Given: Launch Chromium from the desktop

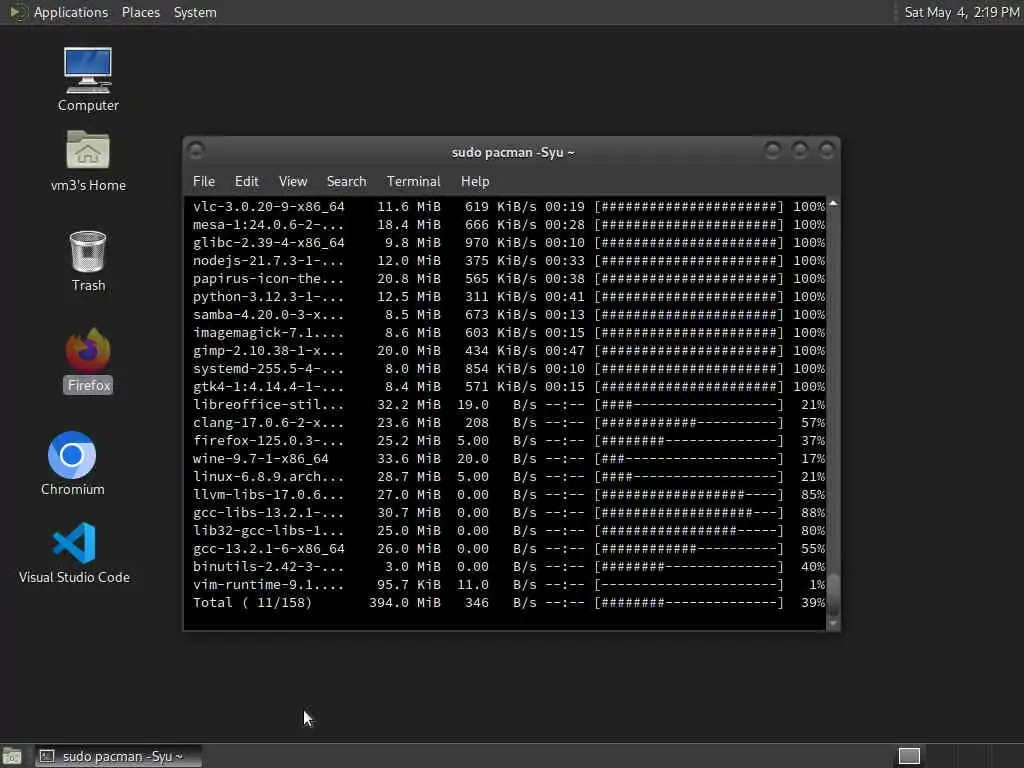Looking at the screenshot, I should (72, 463).
